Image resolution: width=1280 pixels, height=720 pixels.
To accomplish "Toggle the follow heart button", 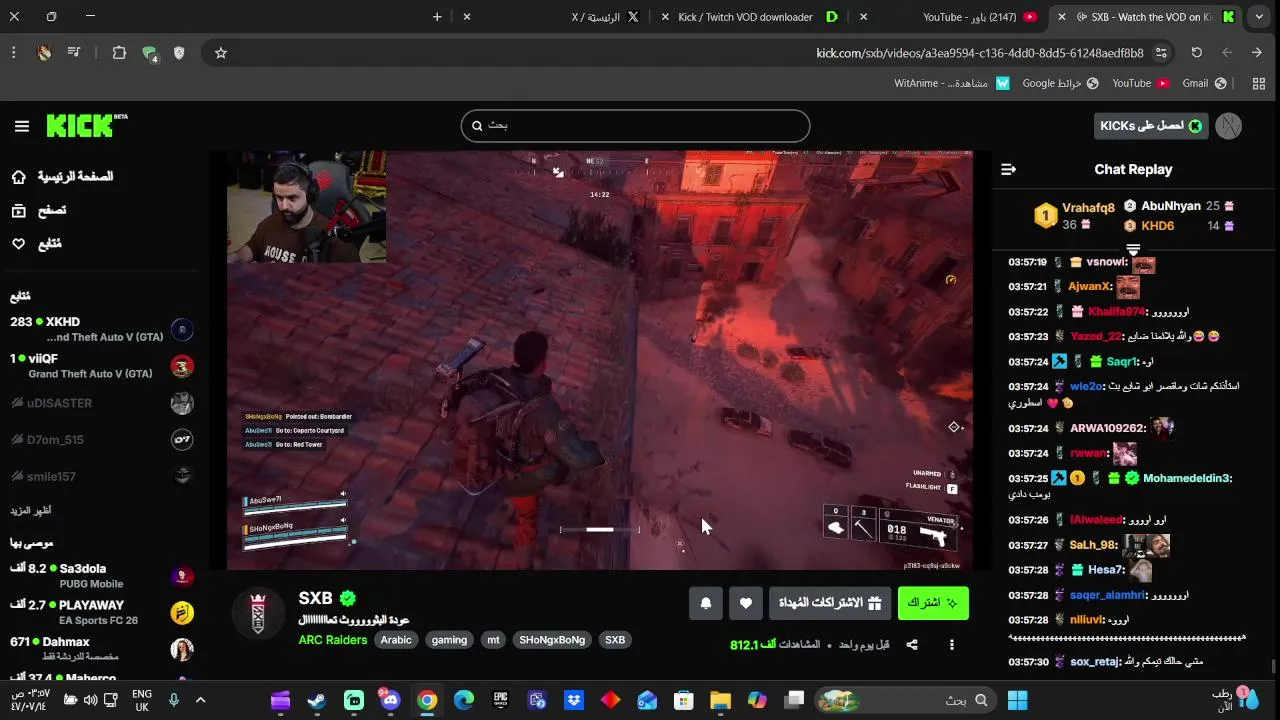I will pyautogui.click(x=745, y=603).
